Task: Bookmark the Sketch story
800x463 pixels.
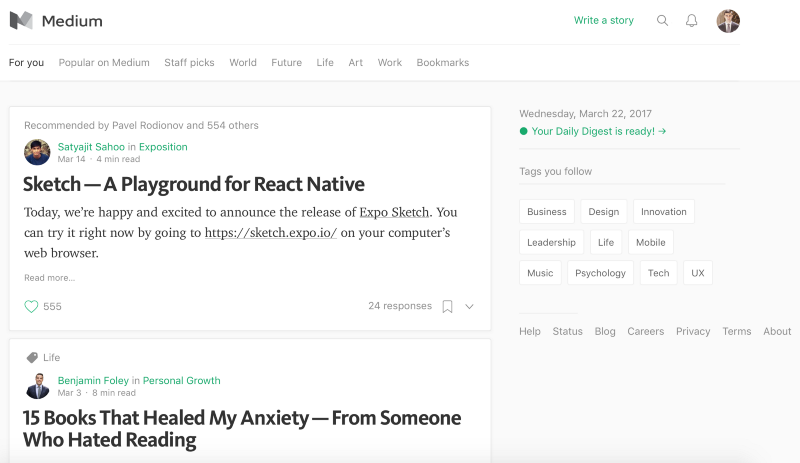Action: [x=447, y=306]
